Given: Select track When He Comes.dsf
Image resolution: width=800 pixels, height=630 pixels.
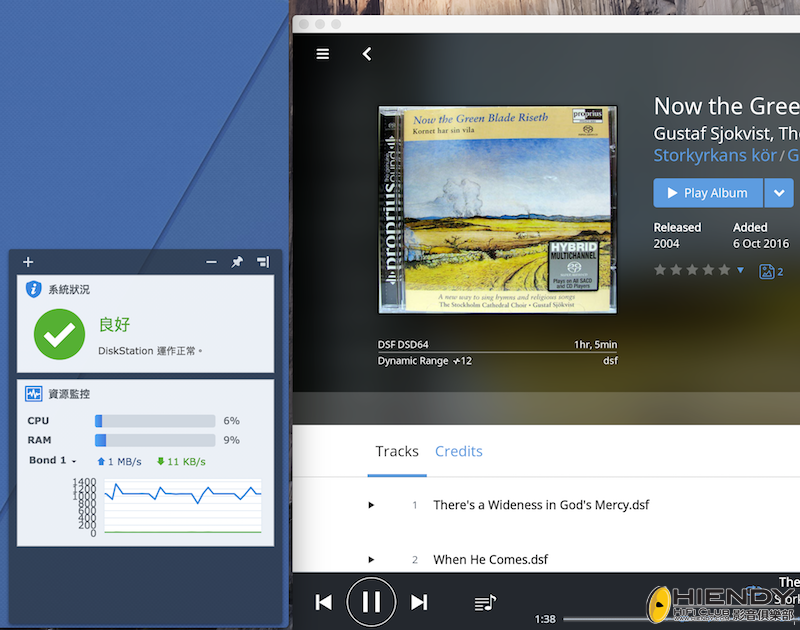Looking at the screenshot, I should coord(490,560).
